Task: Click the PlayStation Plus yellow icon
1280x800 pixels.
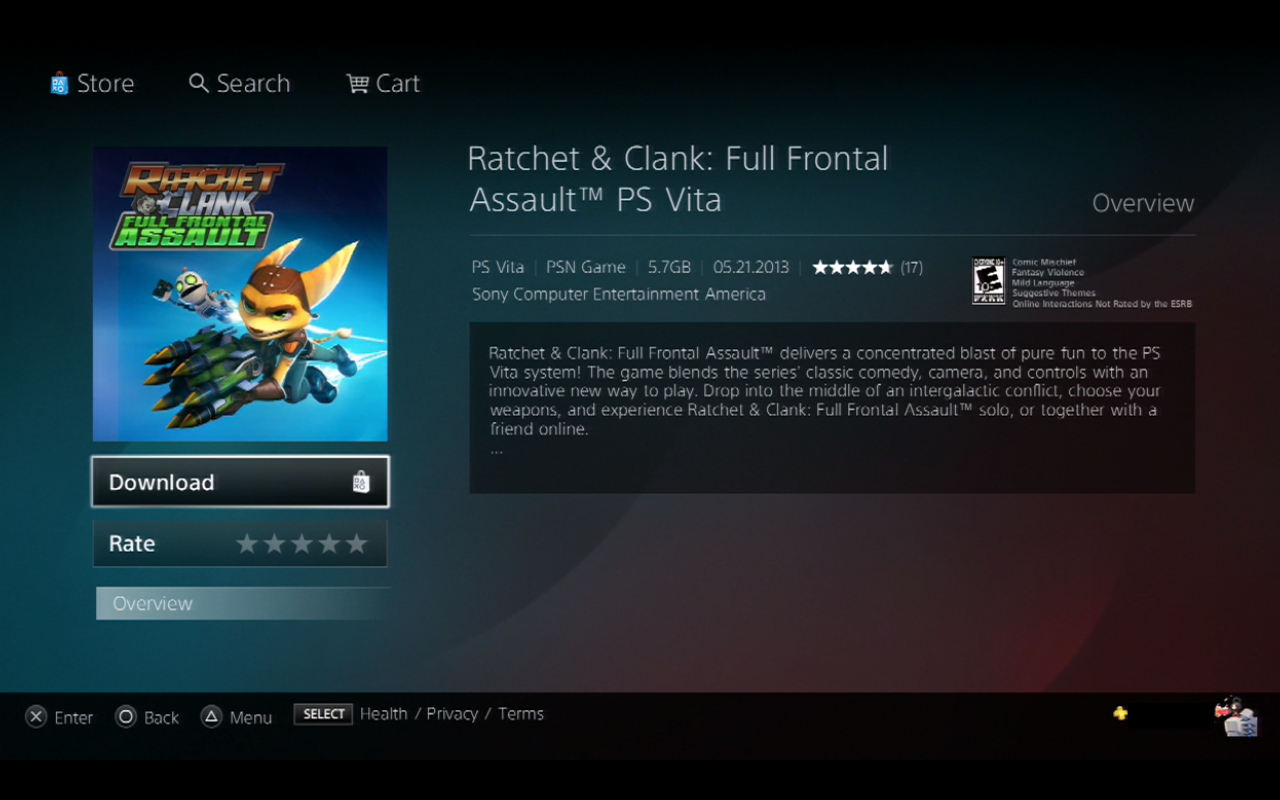Action: (1120, 713)
